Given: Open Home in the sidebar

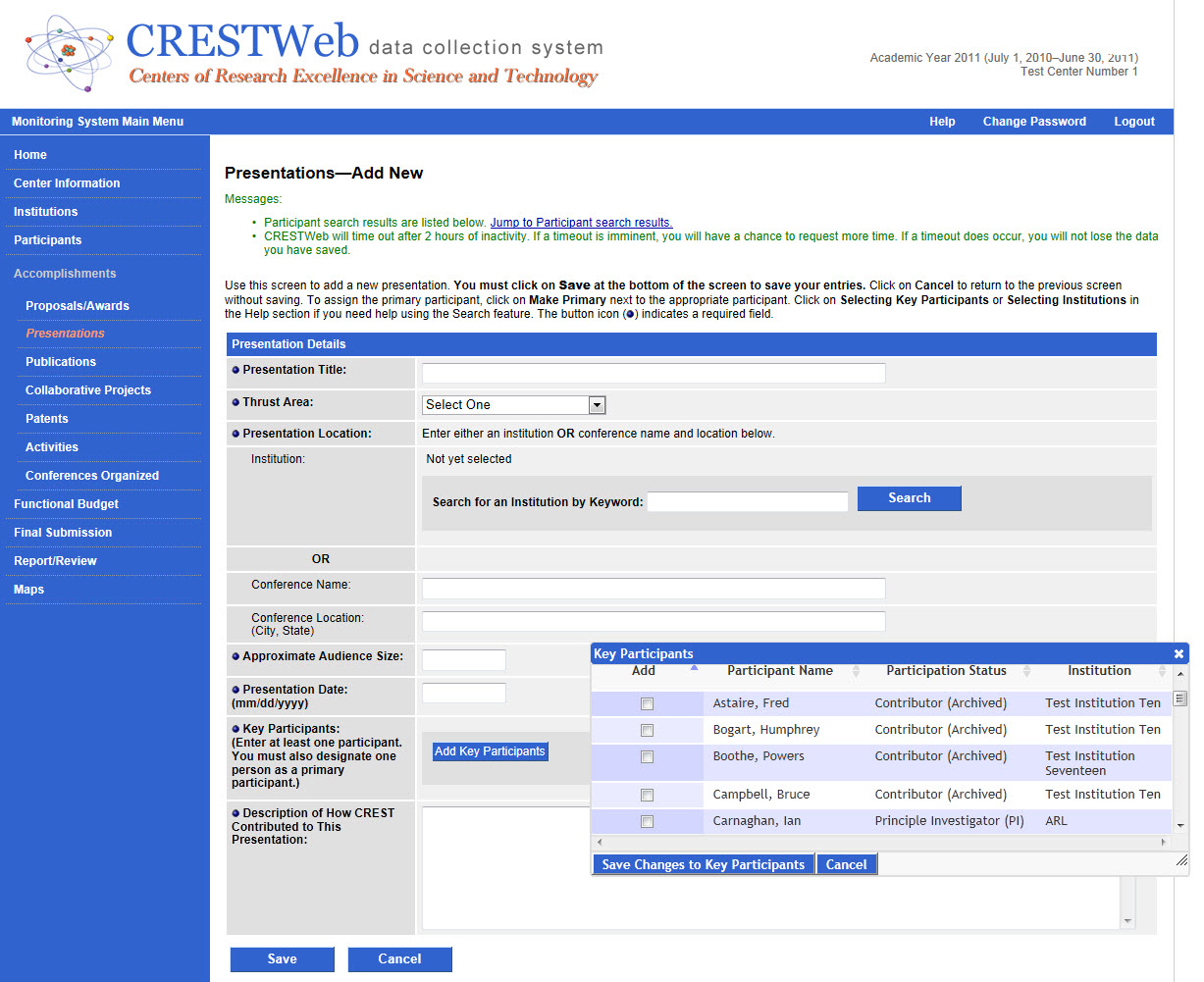Looking at the screenshot, I should pyautogui.click(x=30, y=155).
